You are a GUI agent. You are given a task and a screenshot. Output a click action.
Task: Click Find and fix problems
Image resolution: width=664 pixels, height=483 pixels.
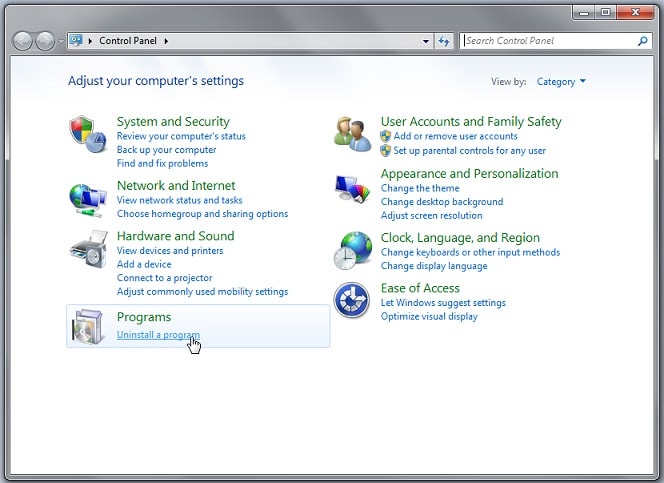point(163,163)
